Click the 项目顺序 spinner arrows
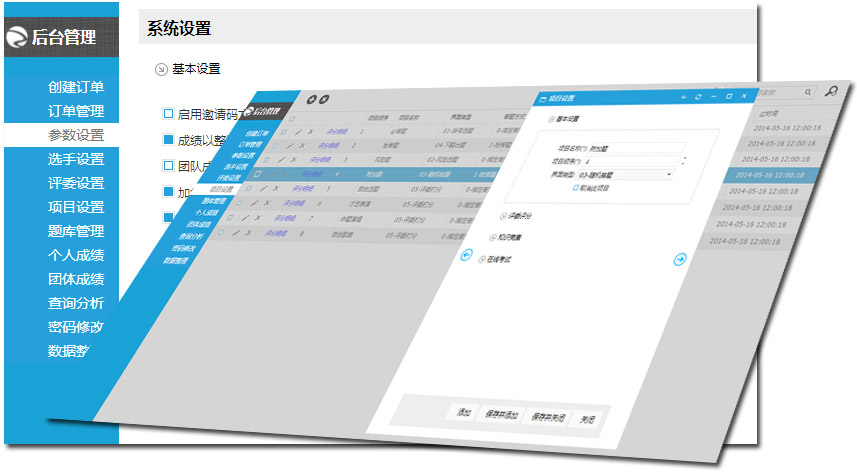The height and width of the screenshot is (475, 857). [x=684, y=161]
